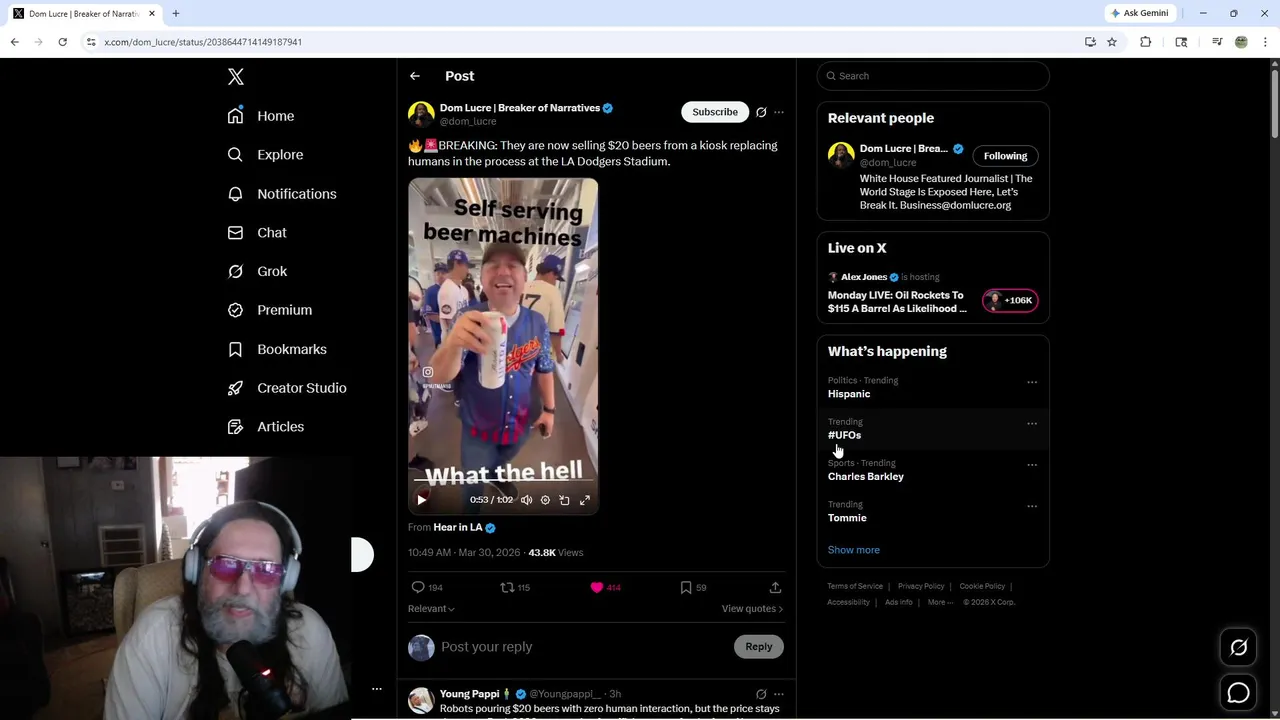The image size is (1280, 720).
Task: Open View quotes link
Action: 752,609
